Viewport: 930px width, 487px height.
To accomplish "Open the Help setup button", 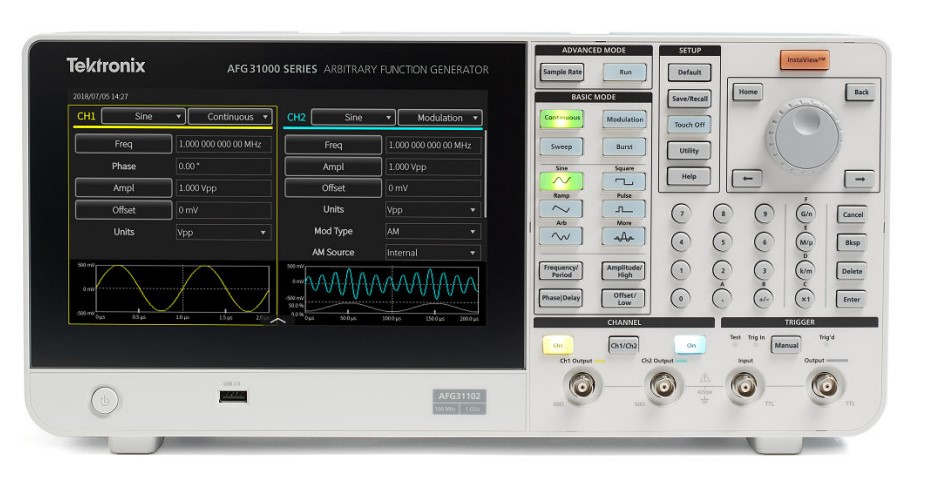I will [x=689, y=176].
